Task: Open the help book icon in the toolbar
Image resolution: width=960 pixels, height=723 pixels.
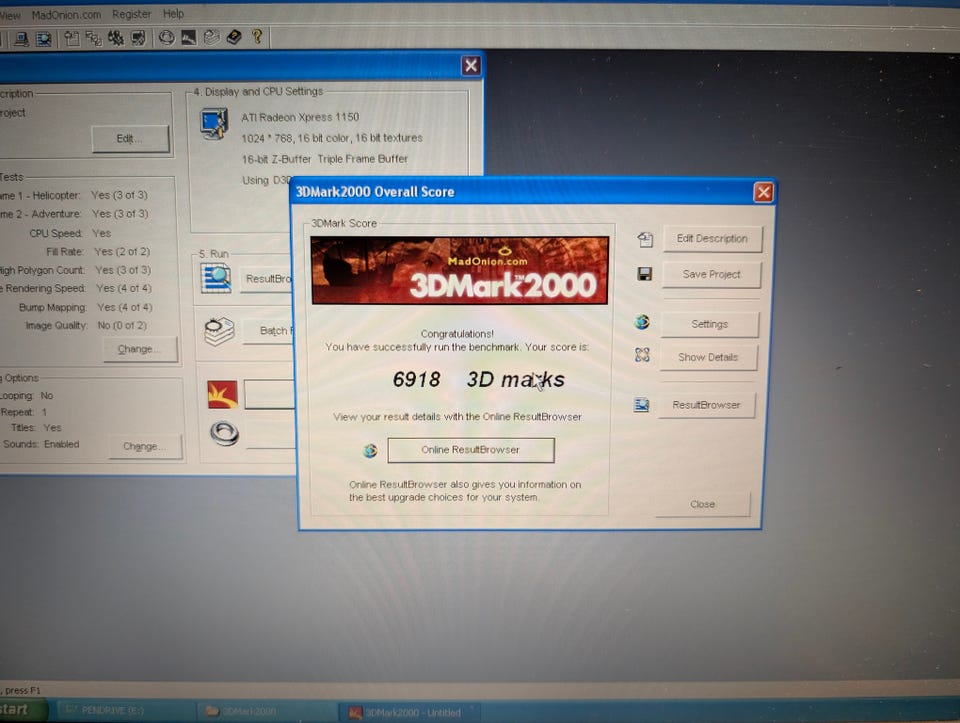Action: pyautogui.click(x=234, y=37)
